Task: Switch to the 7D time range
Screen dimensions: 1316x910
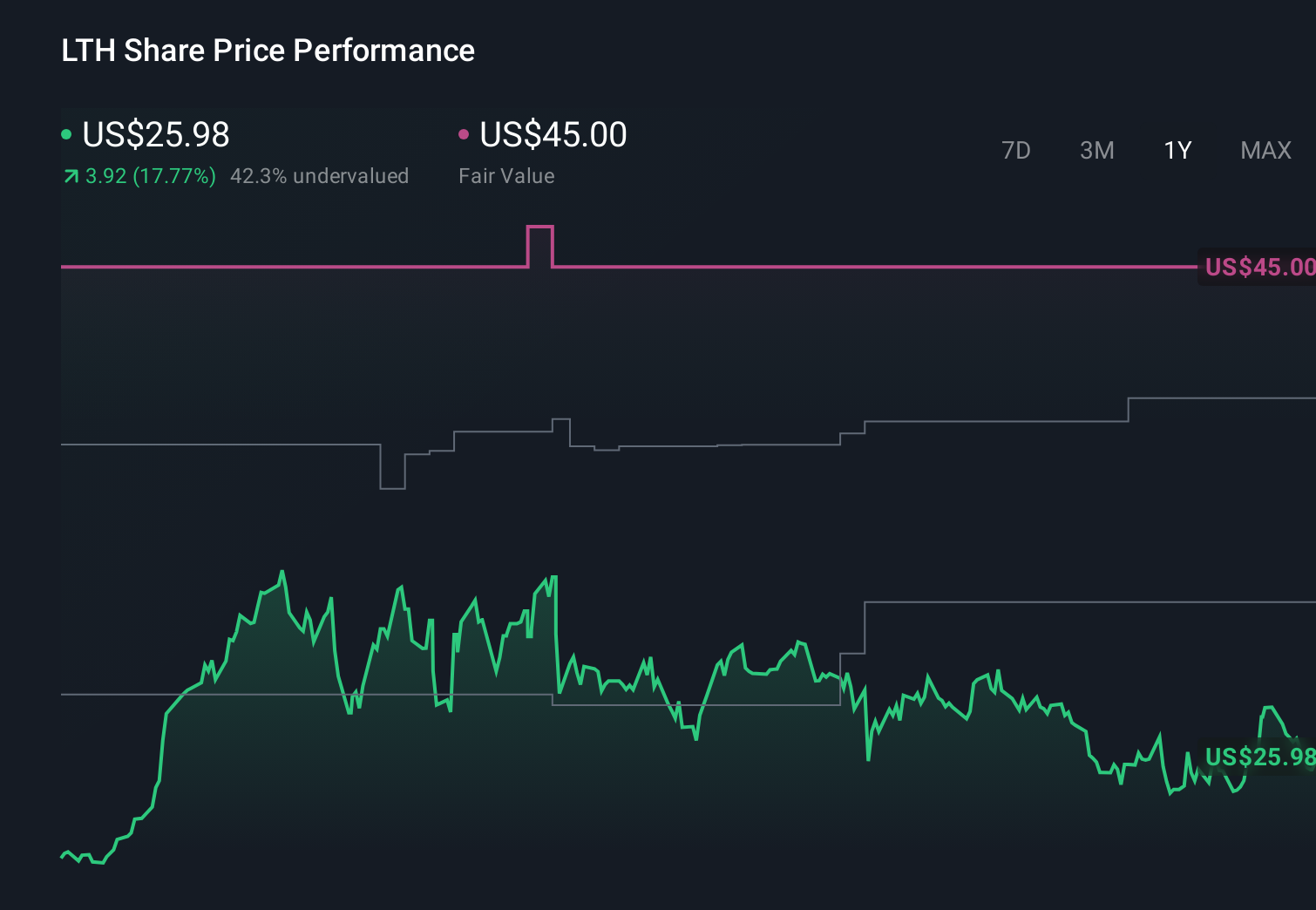Action: [x=1017, y=150]
